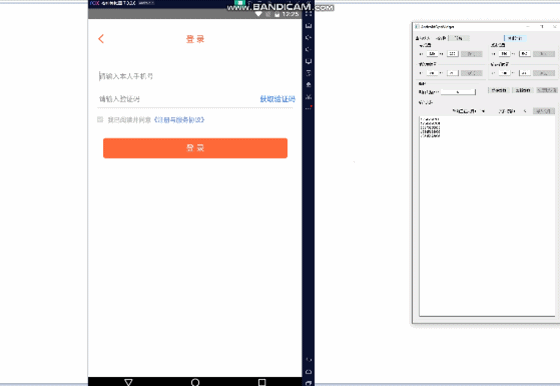Viewport: 560px width, 386px height.
Task: Open the three-dots more menu in emulator sidebar
Action: point(309,107)
